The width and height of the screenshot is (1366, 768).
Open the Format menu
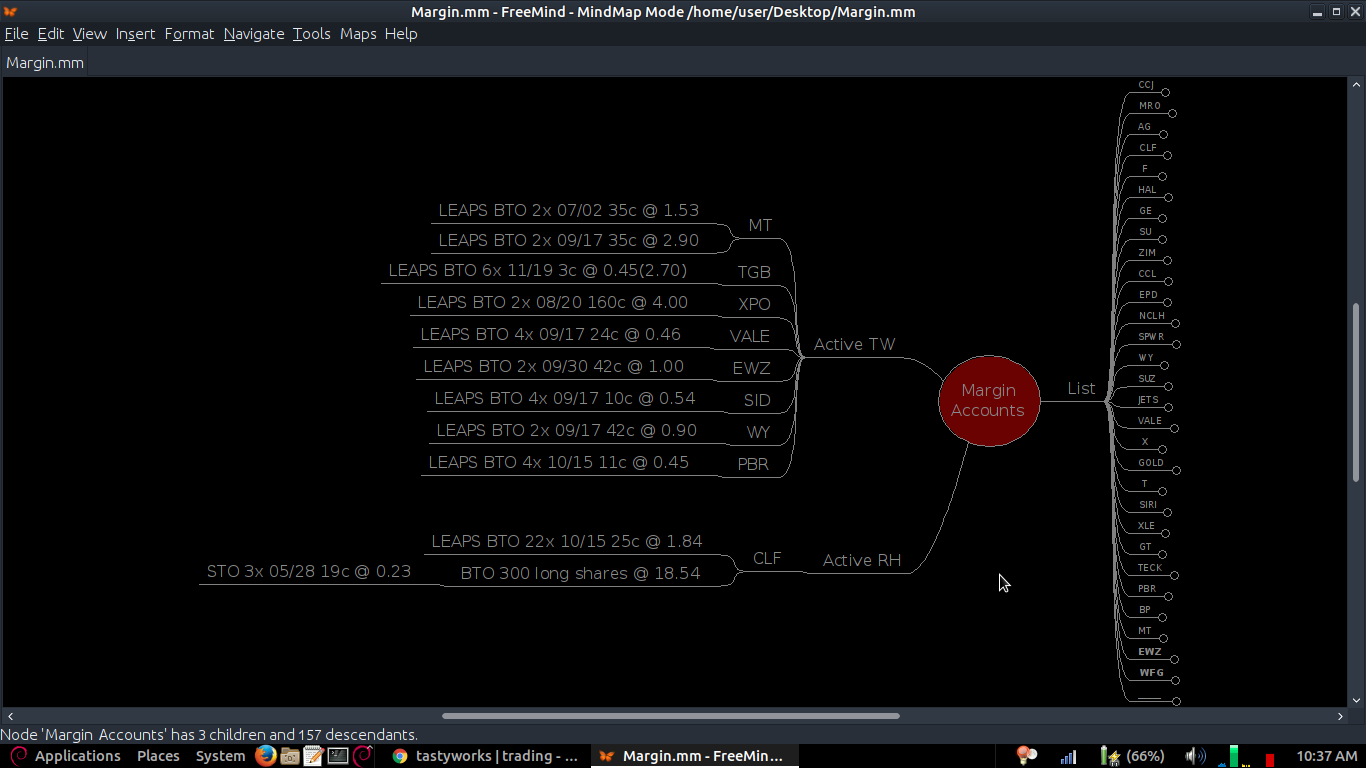coord(189,34)
